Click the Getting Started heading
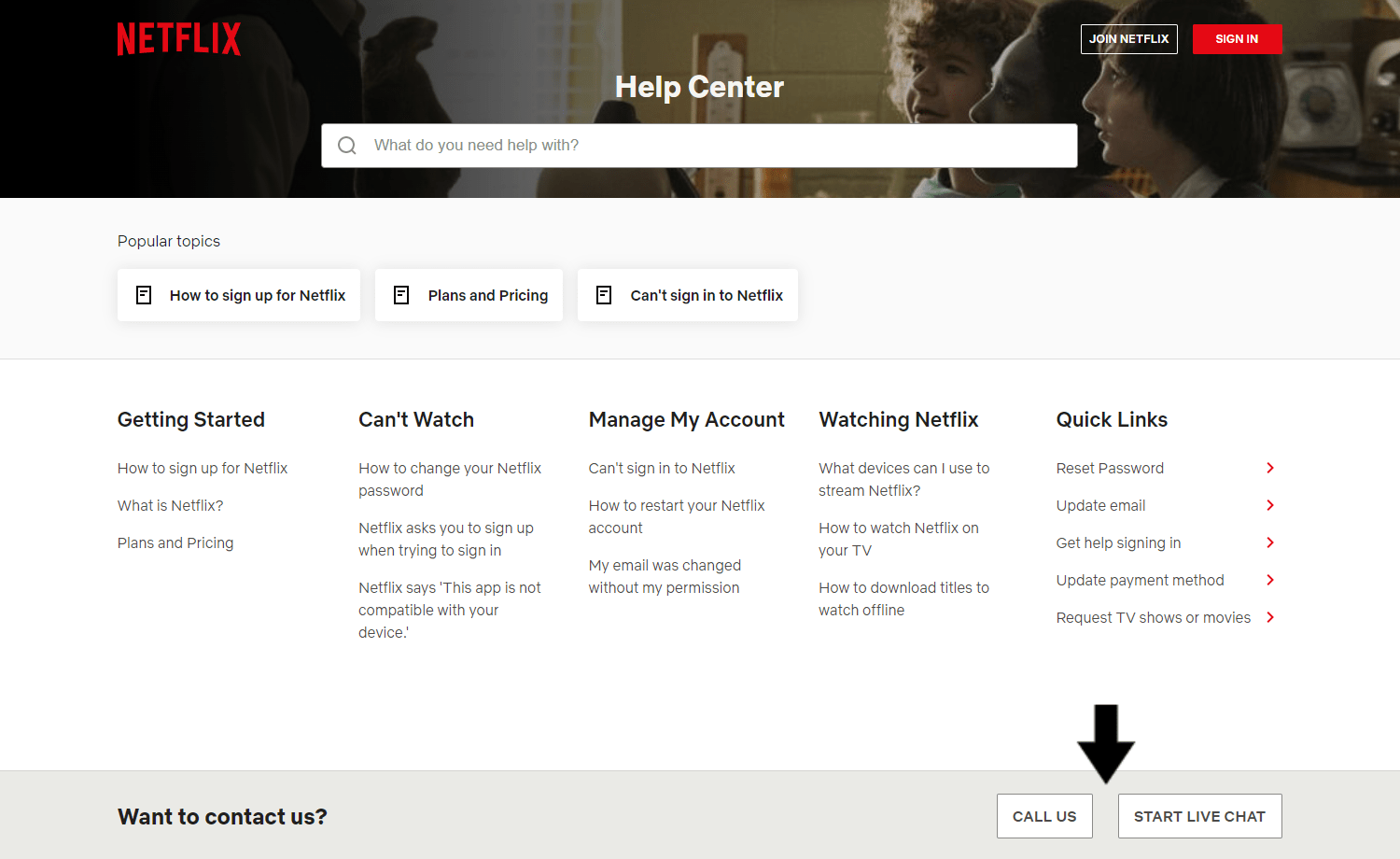 tap(191, 419)
